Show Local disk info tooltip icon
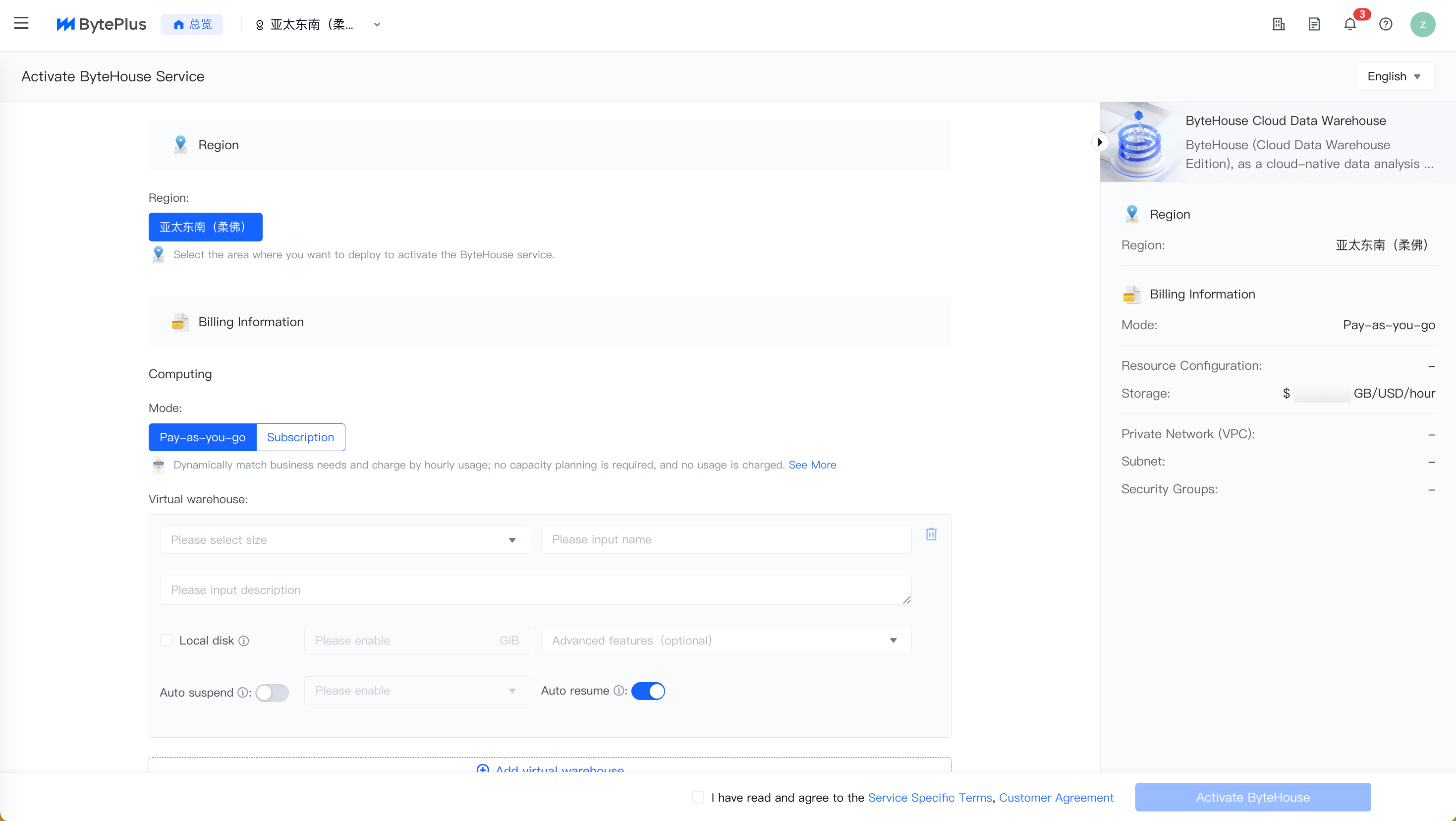 [244, 641]
